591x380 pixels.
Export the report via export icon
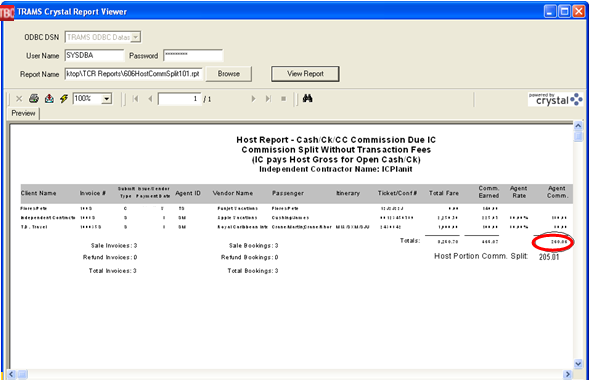coord(49,99)
